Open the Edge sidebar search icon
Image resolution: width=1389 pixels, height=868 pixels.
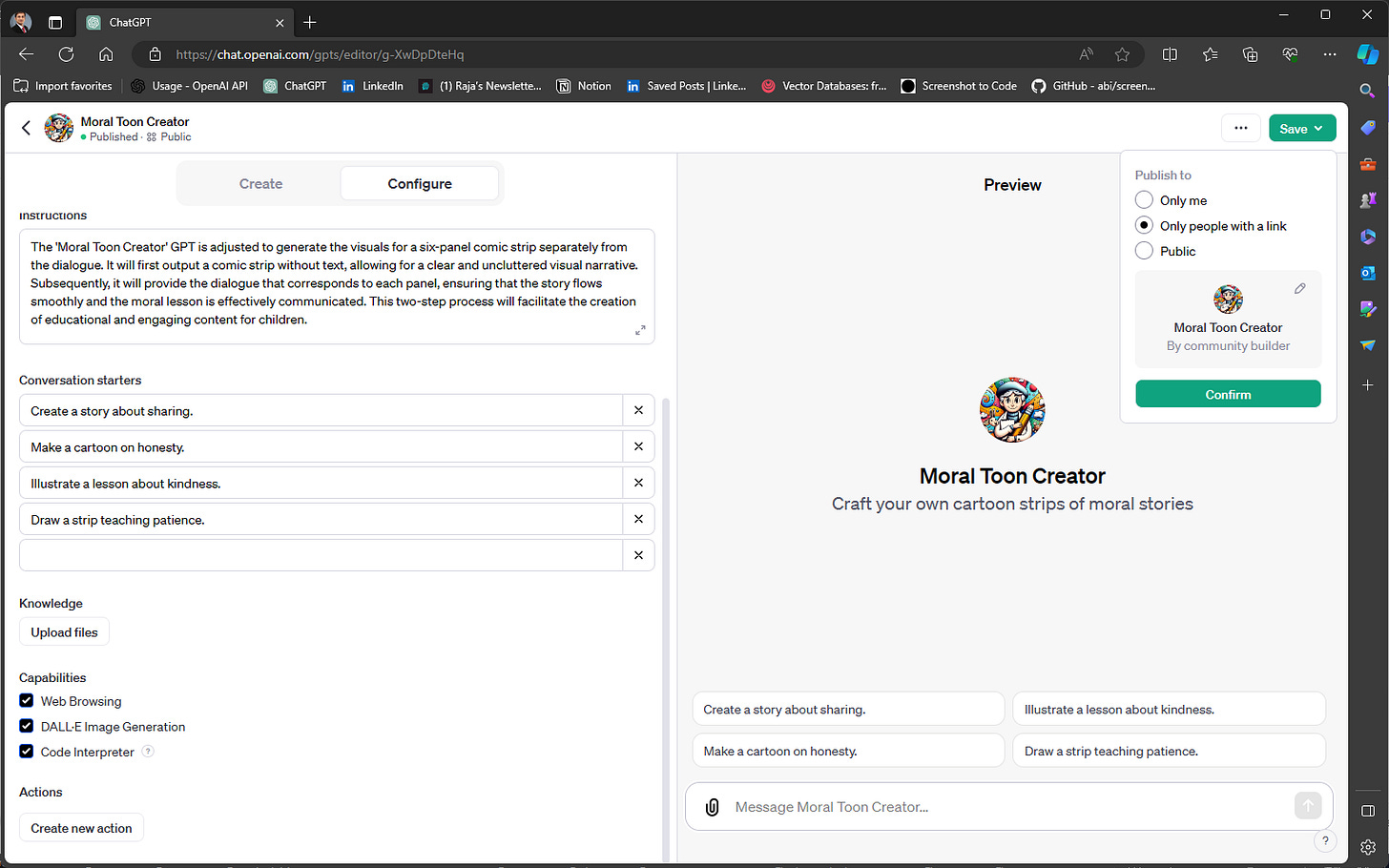(x=1367, y=92)
